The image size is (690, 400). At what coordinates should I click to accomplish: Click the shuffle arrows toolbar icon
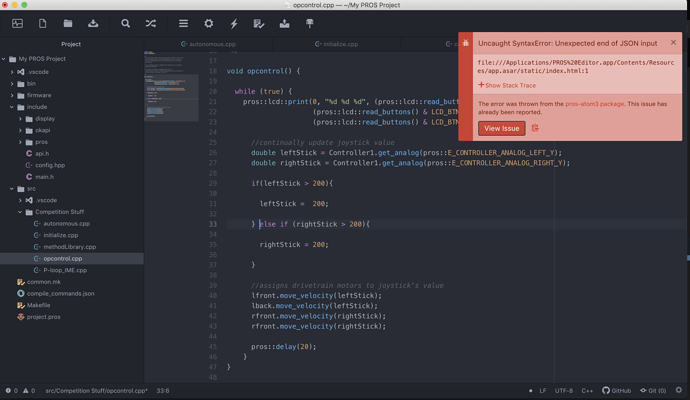pyautogui.click(x=150, y=23)
